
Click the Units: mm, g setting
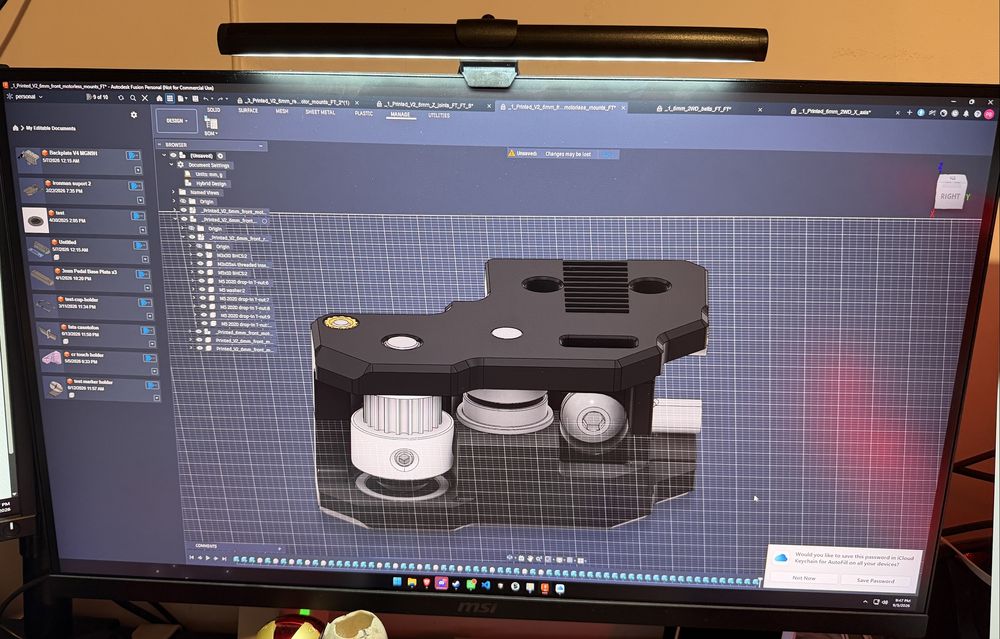tap(209, 174)
